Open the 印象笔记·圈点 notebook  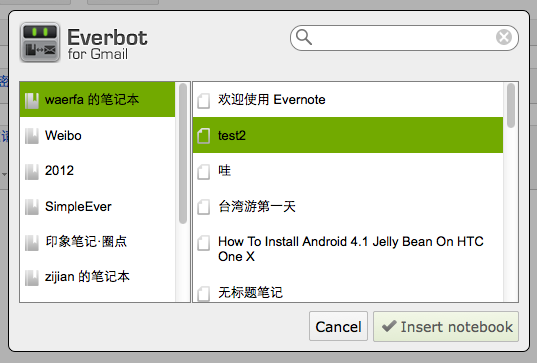tap(98, 242)
